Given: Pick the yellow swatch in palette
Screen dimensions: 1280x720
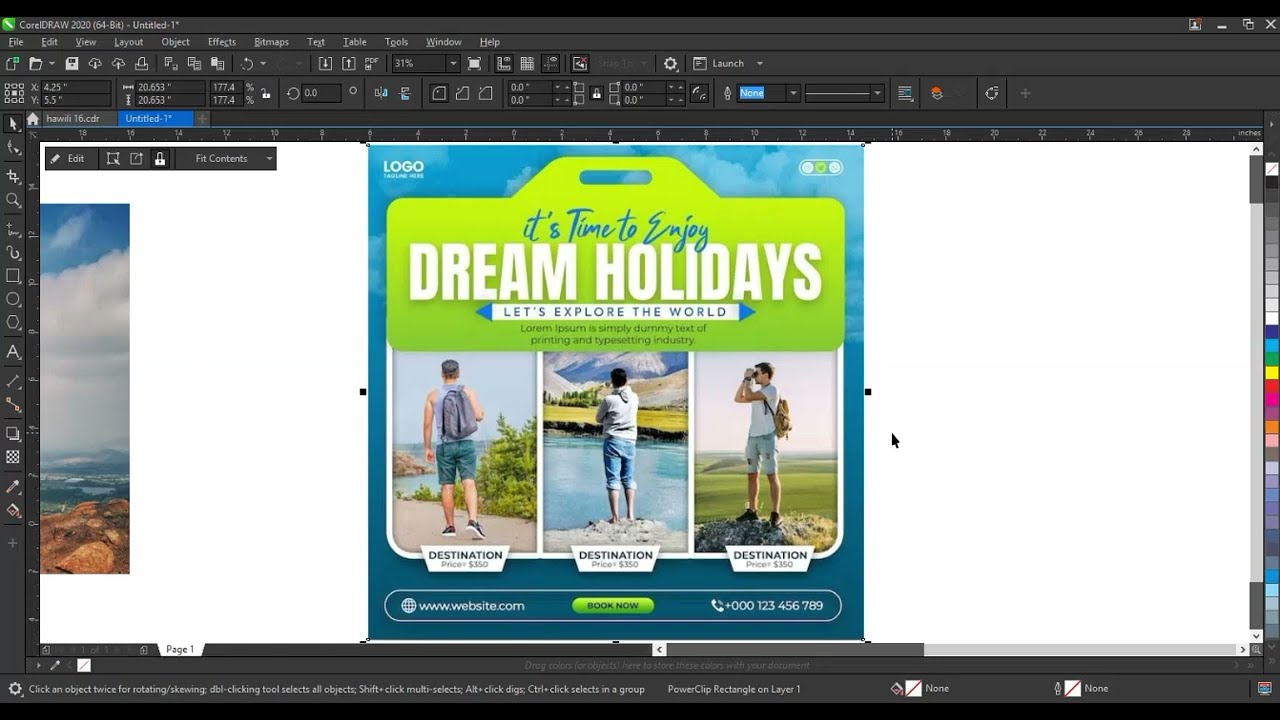Looking at the screenshot, I should (x=1271, y=373).
